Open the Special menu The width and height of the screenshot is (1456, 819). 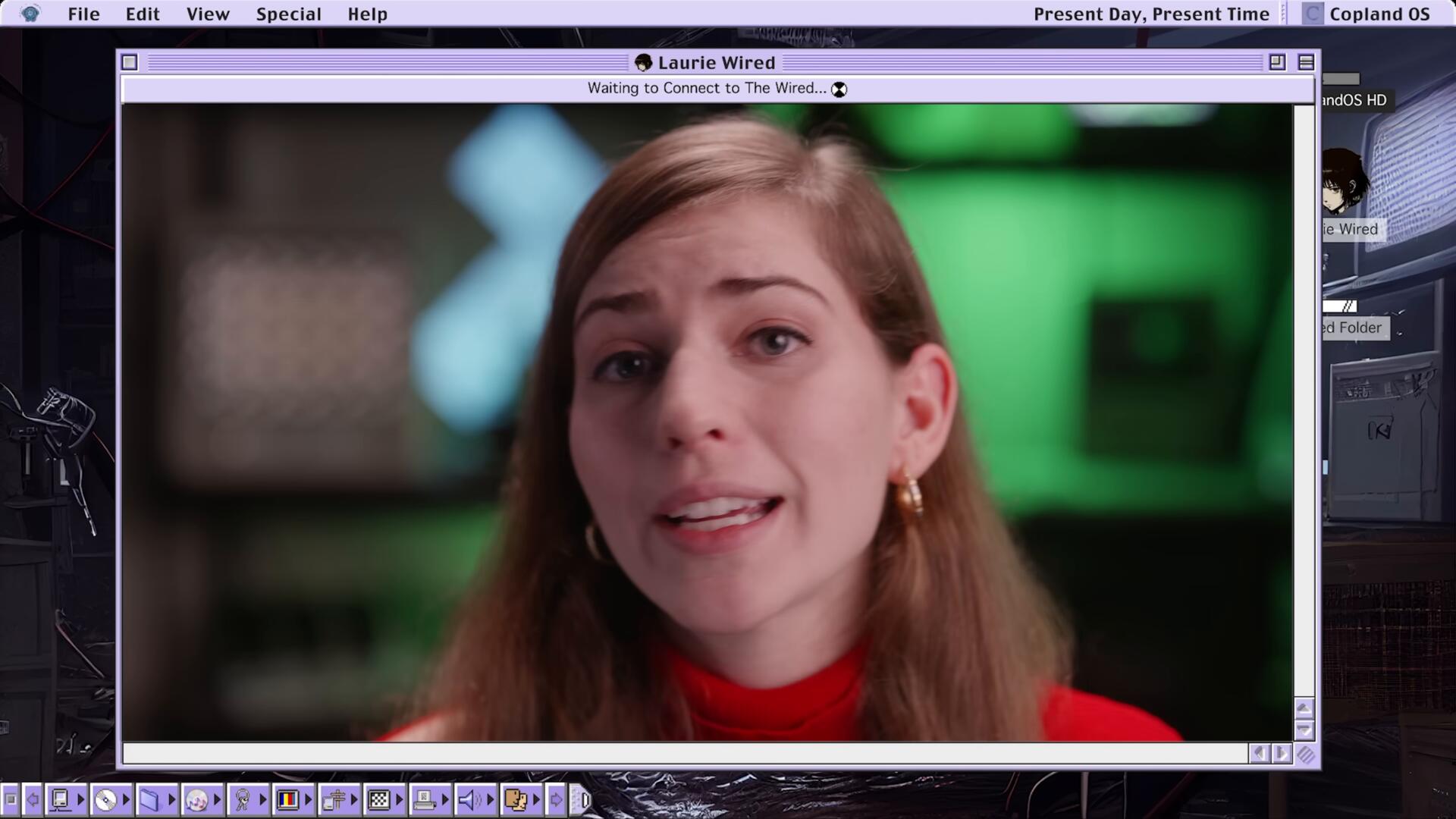(288, 14)
